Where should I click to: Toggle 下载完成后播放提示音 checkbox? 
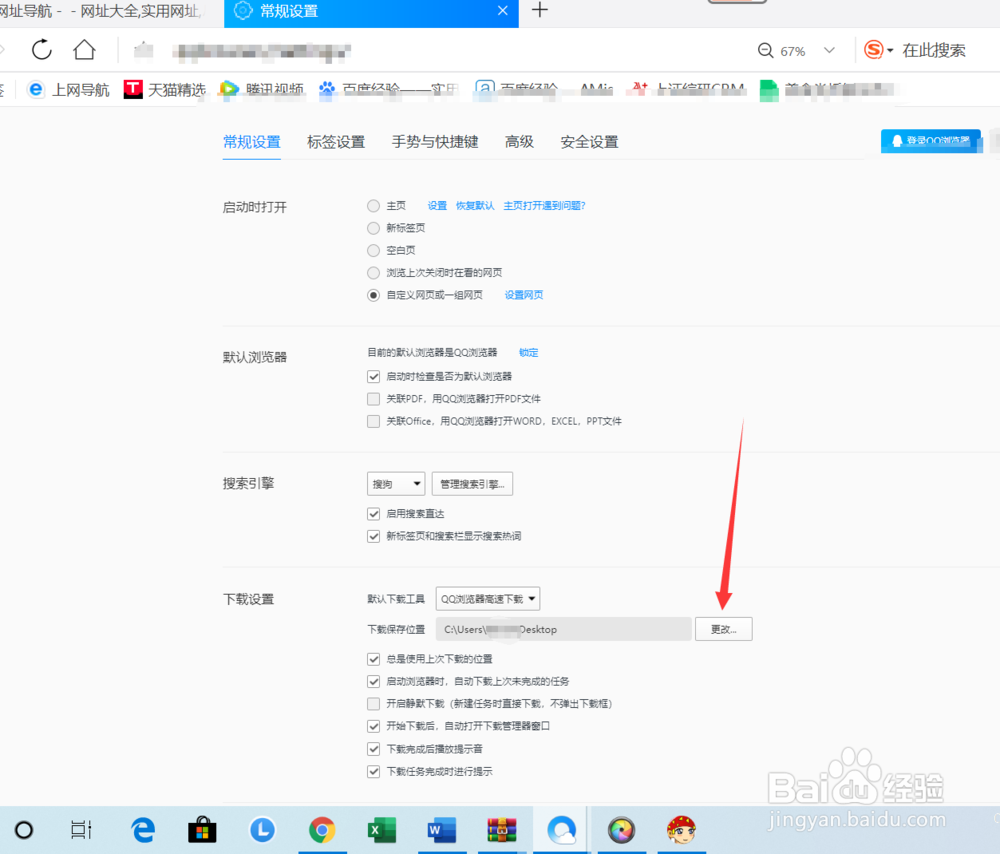[x=374, y=749]
